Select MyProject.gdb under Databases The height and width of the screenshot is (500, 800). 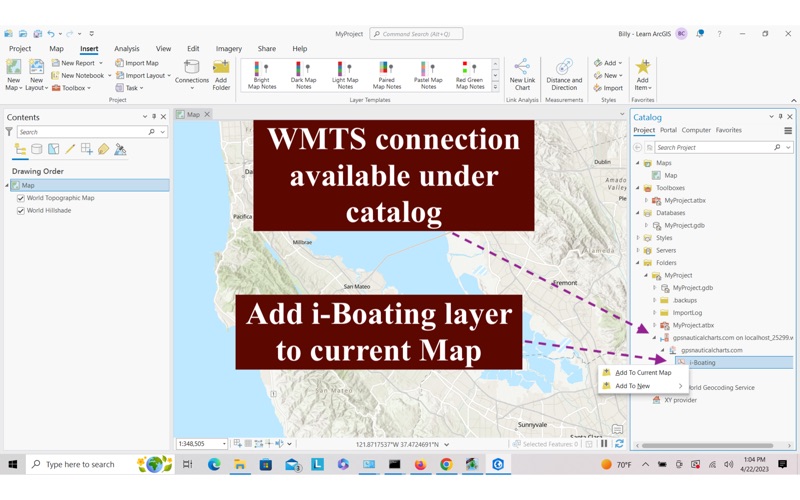[684, 226]
